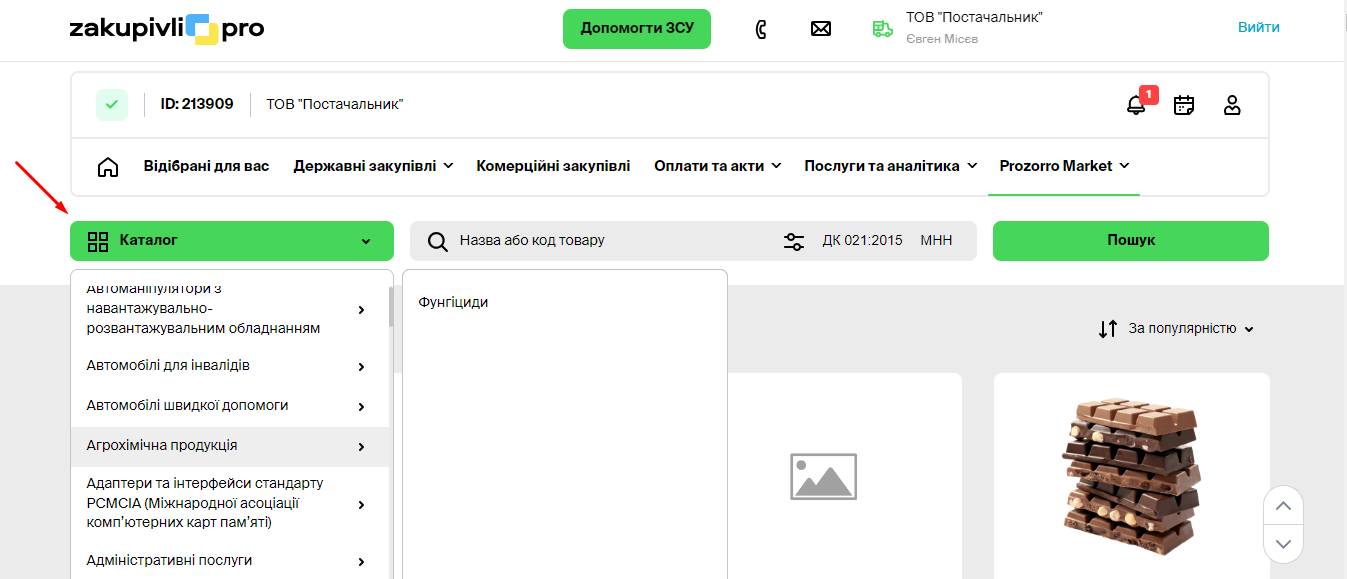The image size is (1347, 579).
Task: Open the notifications bell icon
Action: [1136, 105]
